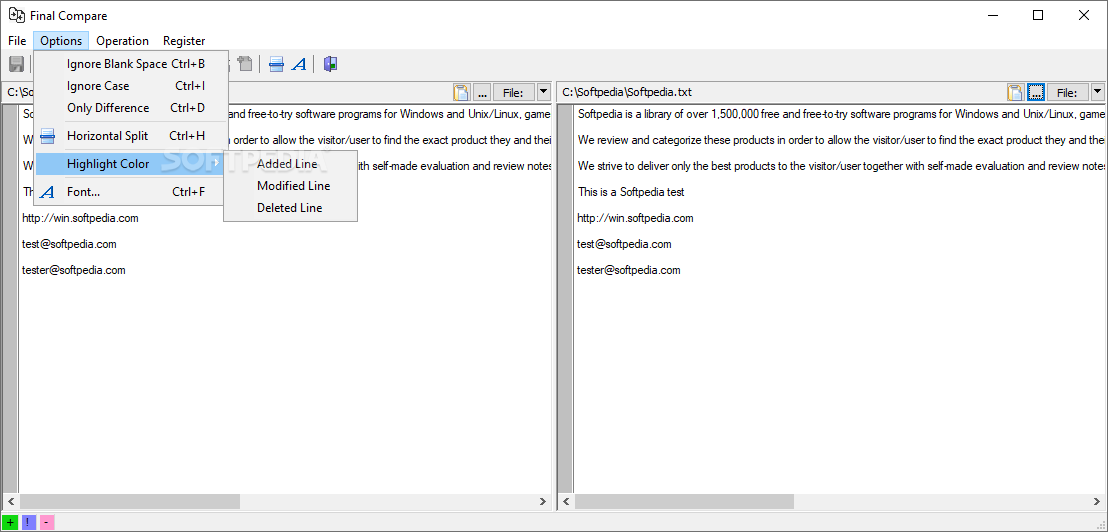Click the paste icon in left file bar
This screenshot has width=1108, height=532.
461,92
